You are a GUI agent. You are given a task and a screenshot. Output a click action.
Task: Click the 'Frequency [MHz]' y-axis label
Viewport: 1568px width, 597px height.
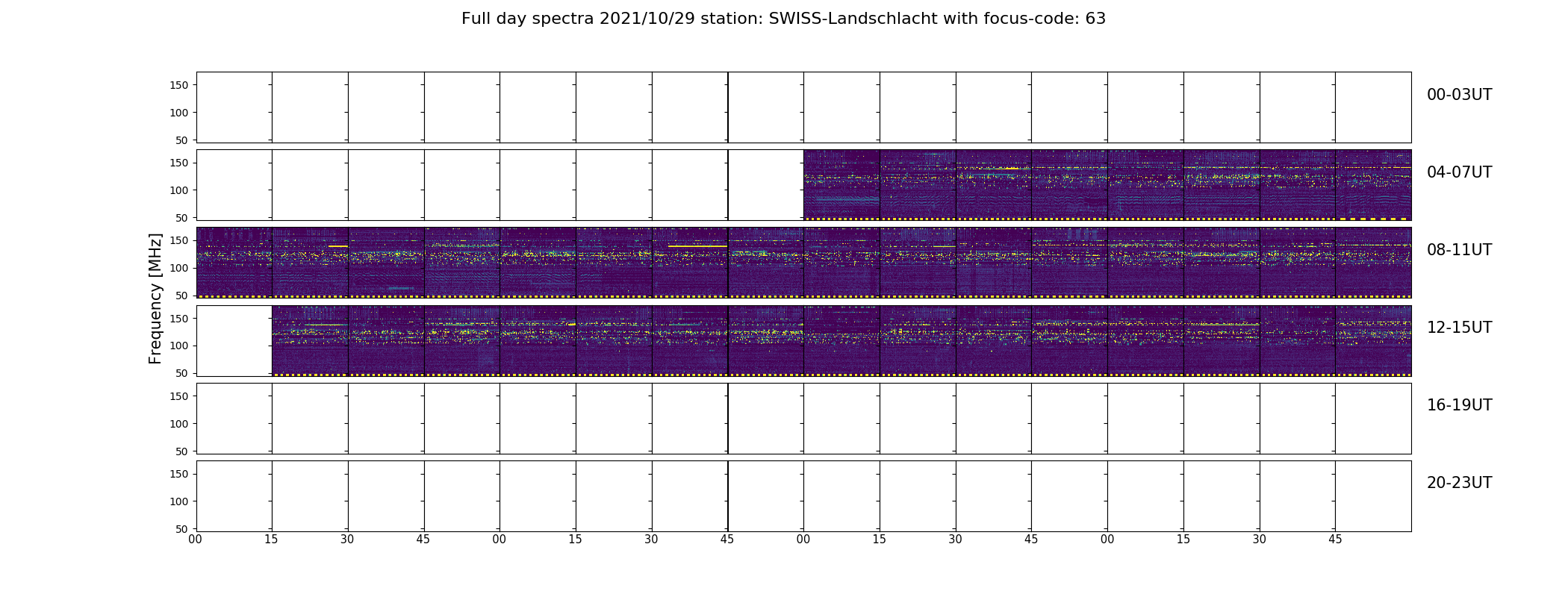point(155,298)
